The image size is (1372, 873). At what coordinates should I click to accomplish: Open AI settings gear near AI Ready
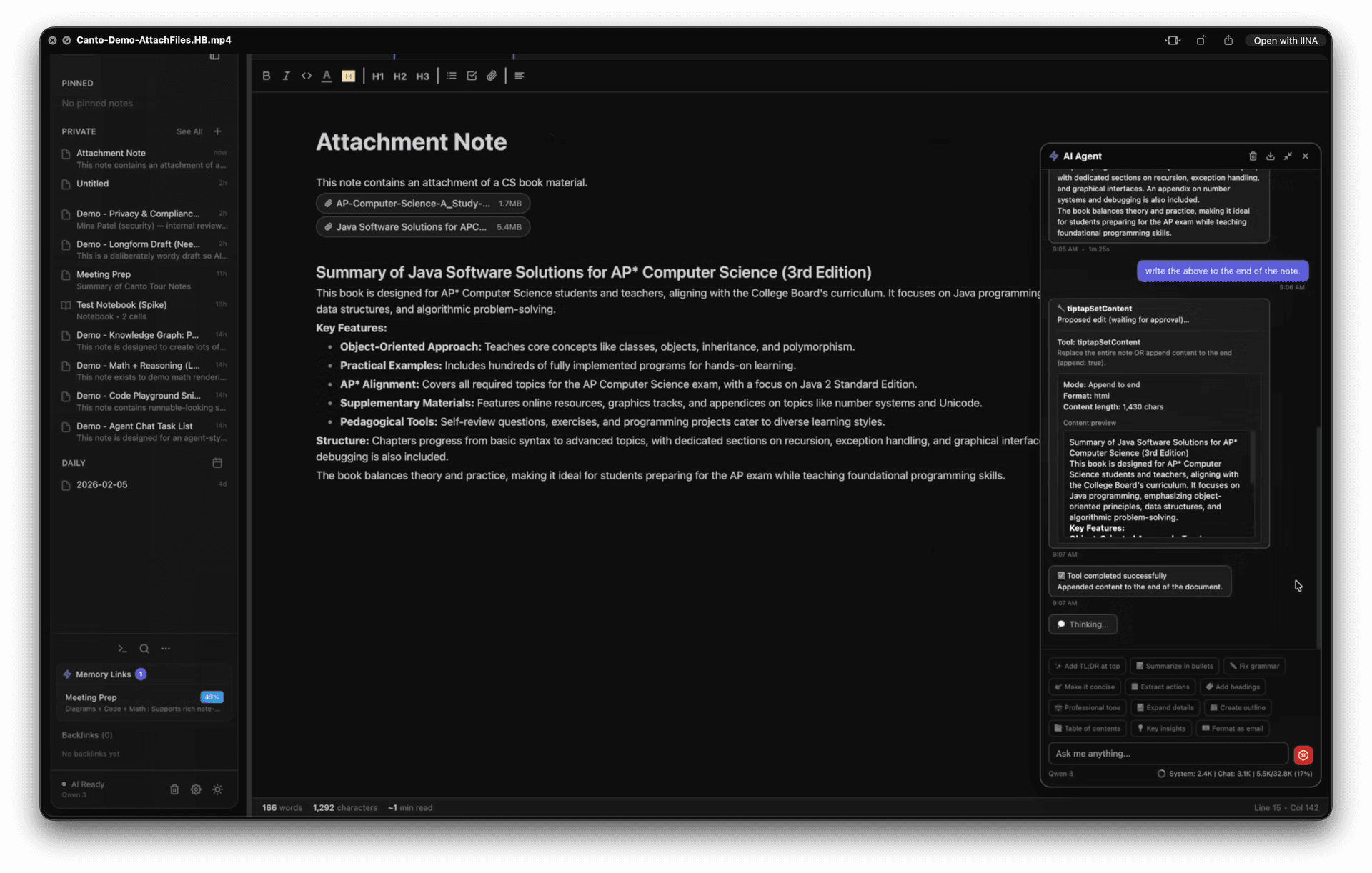196,789
